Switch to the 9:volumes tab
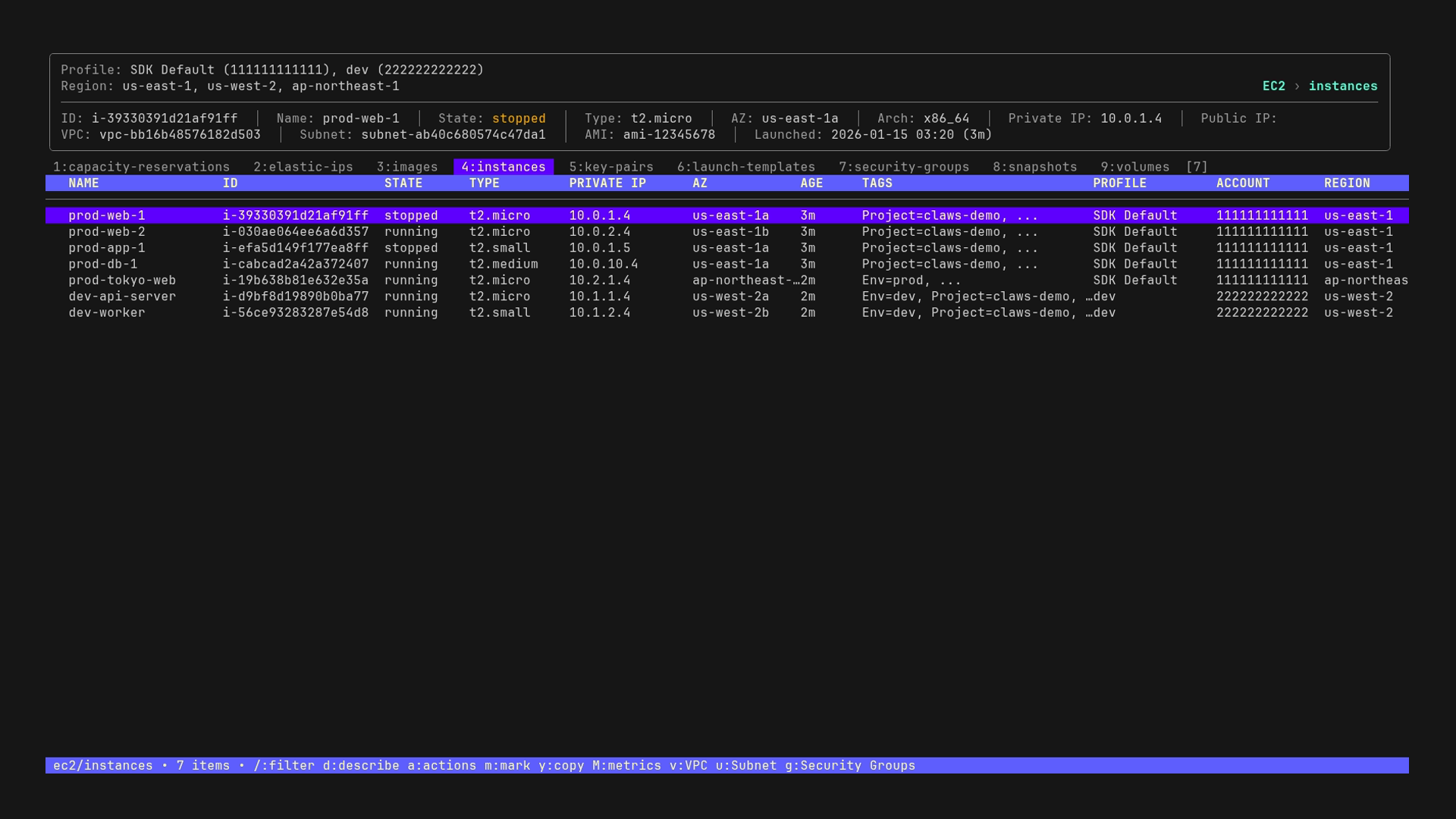This screenshot has width=1456, height=819. click(1134, 167)
